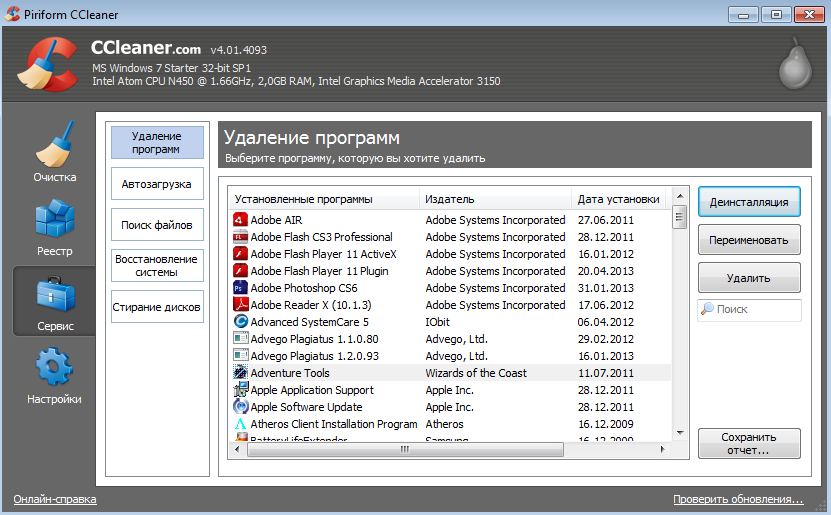This screenshot has width=831, height=515.
Task: Sort by Установленные программы column header
Action: (324, 199)
